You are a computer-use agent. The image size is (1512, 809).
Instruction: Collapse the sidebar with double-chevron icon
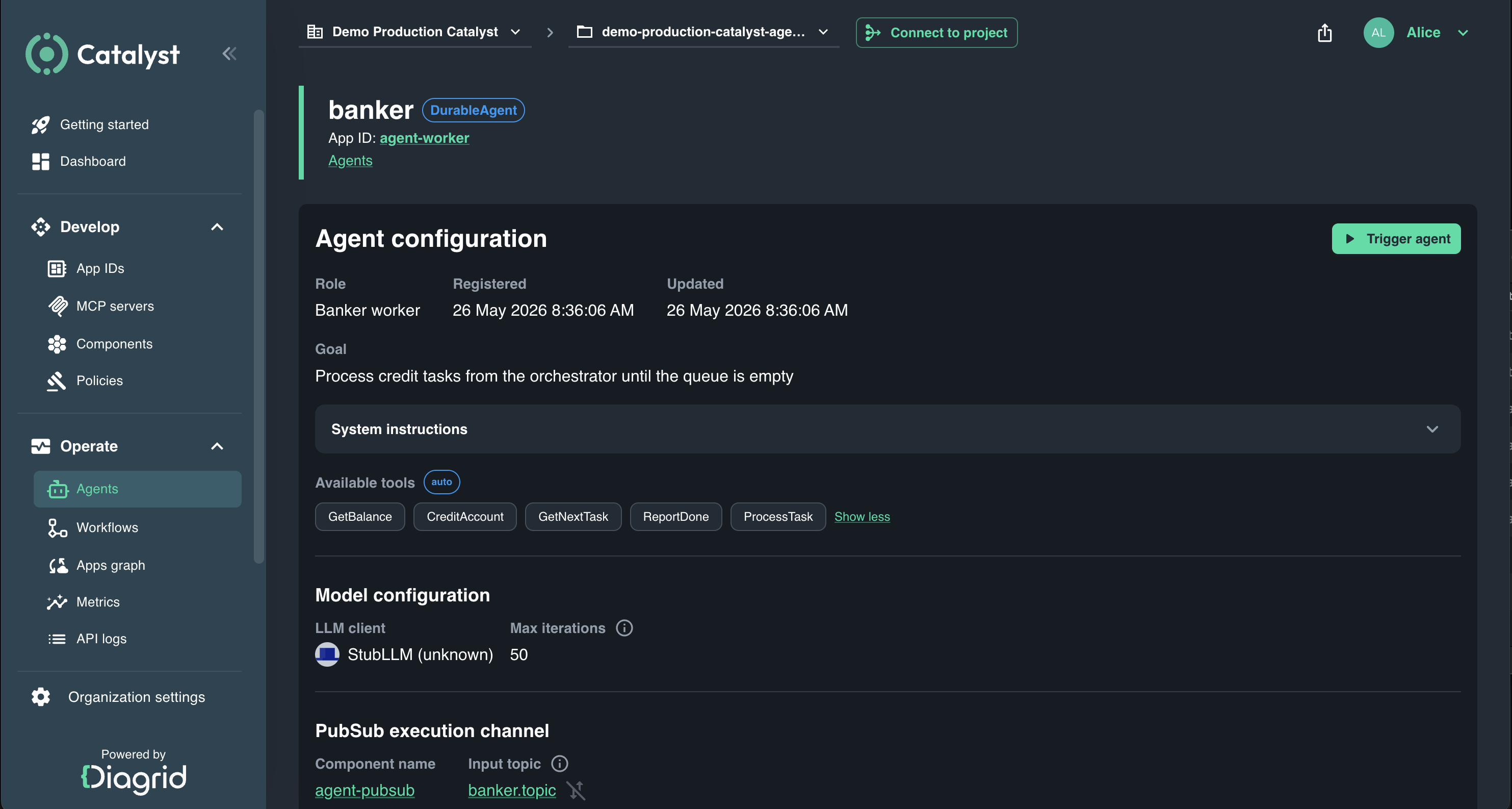[x=229, y=54]
